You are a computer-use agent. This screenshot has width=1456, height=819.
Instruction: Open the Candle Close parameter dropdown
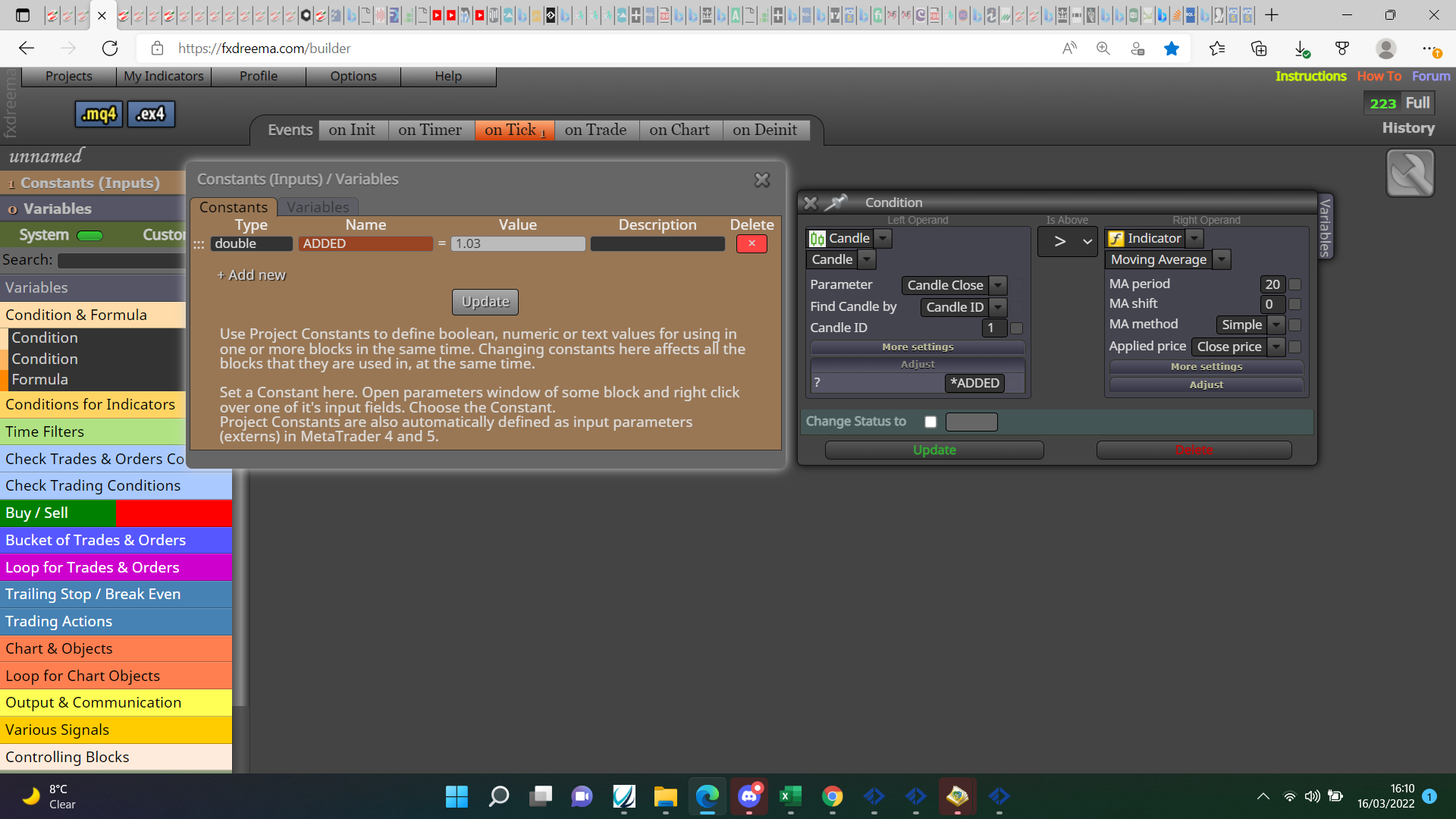tap(998, 285)
